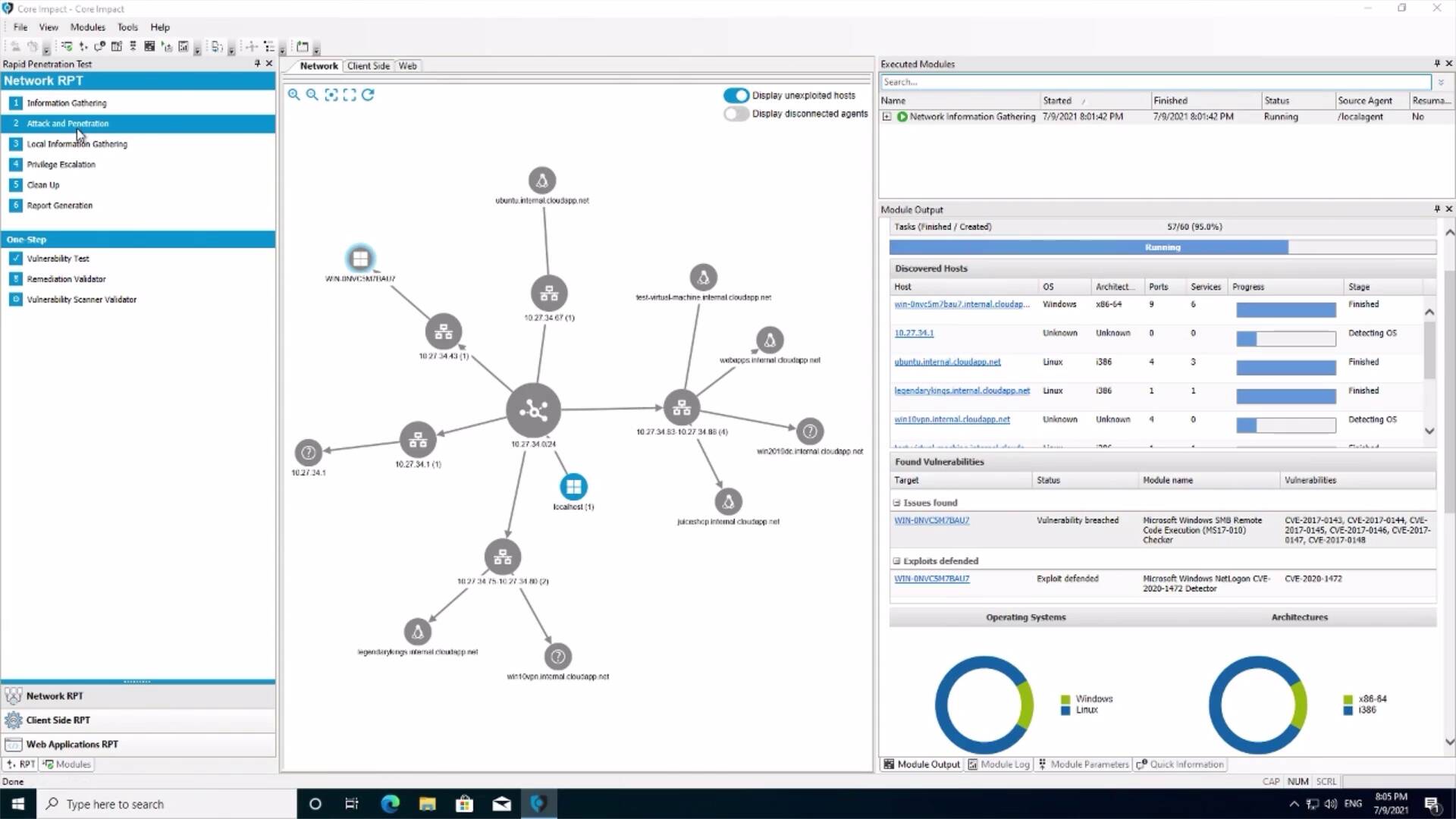Open the Modules menu

(x=88, y=27)
